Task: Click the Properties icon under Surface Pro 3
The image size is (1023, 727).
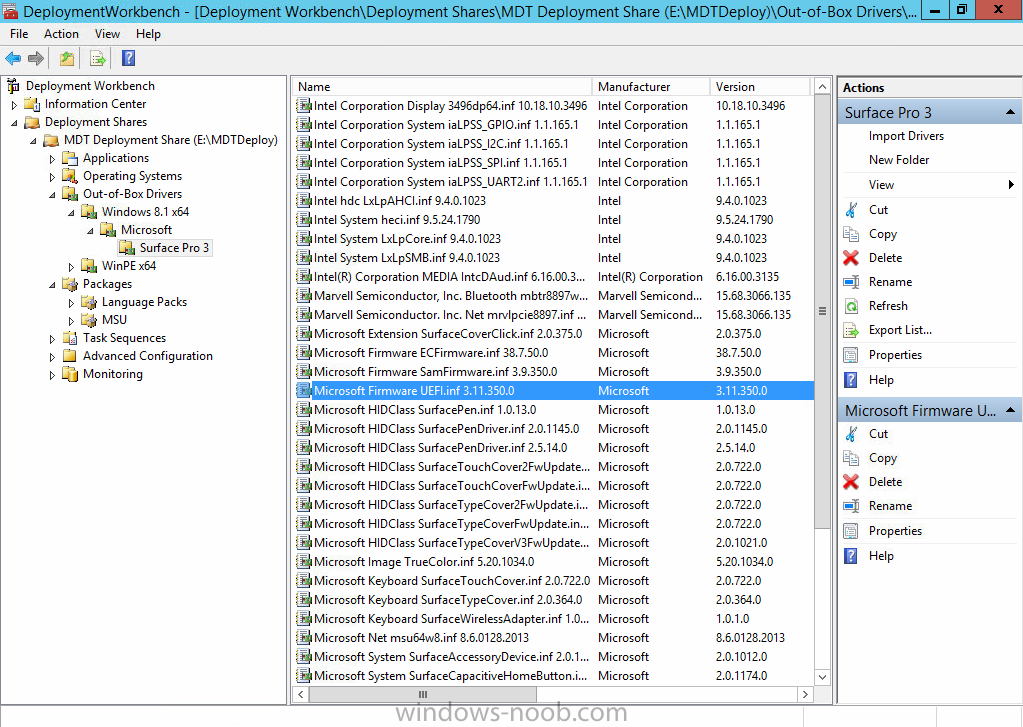Action: (x=851, y=355)
